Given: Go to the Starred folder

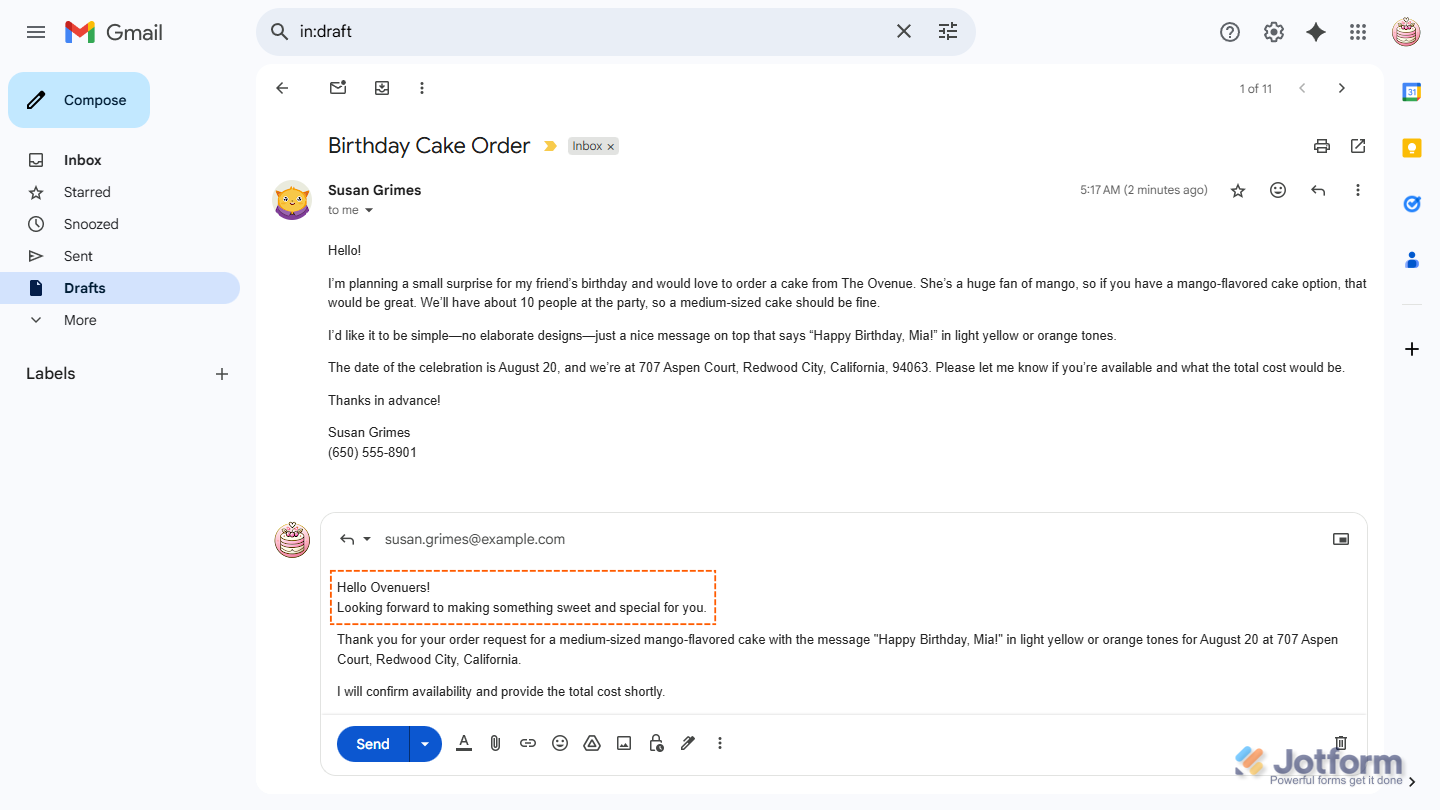Looking at the screenshot, I should (x=87, y=192).
